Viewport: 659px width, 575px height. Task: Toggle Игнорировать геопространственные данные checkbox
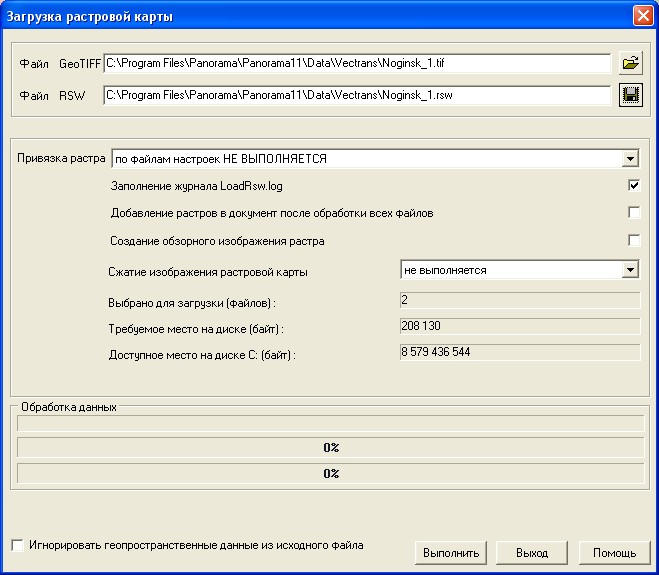18,545
